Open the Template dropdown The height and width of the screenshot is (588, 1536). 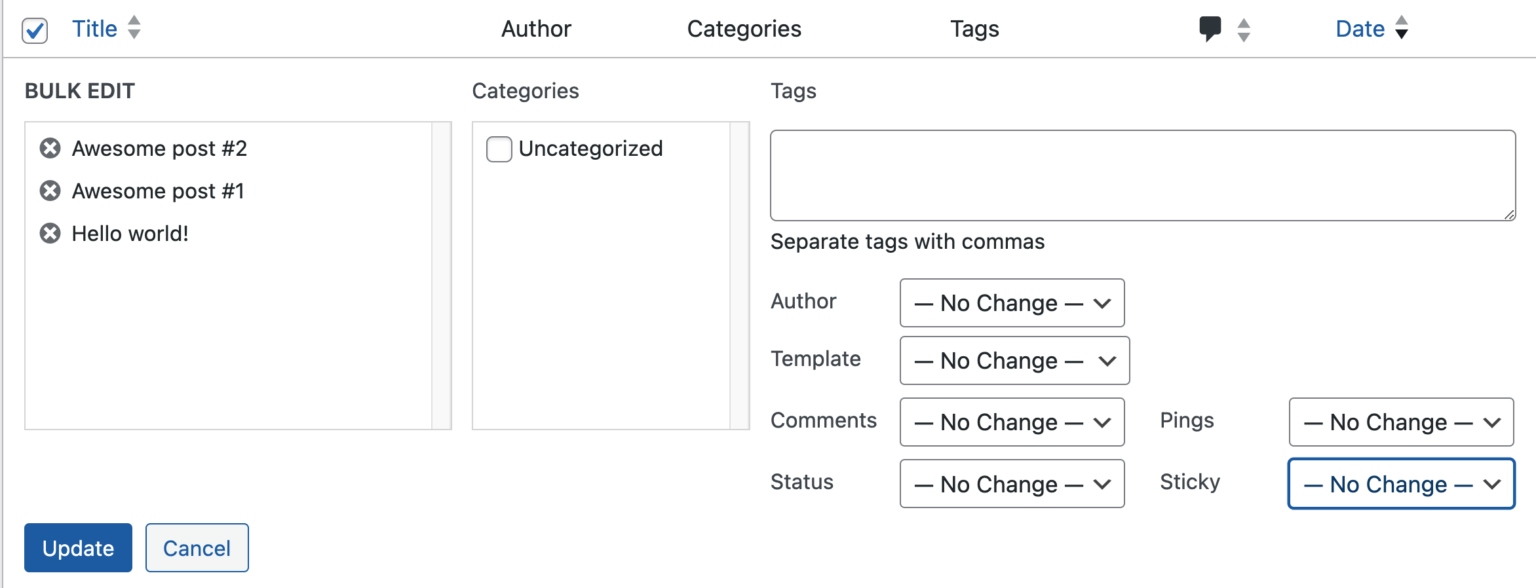[1014, 360]
